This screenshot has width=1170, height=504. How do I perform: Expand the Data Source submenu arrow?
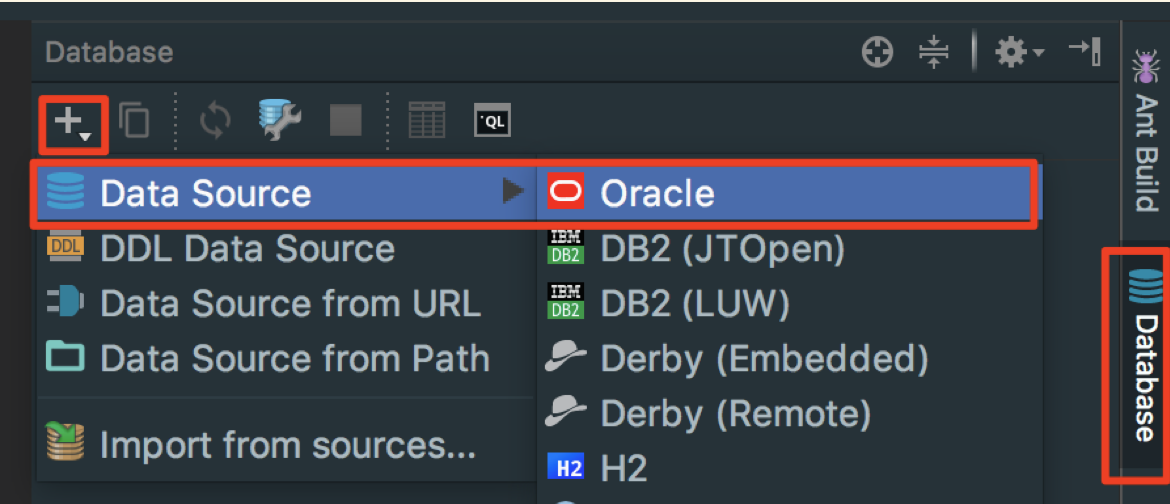coord(513,193)
